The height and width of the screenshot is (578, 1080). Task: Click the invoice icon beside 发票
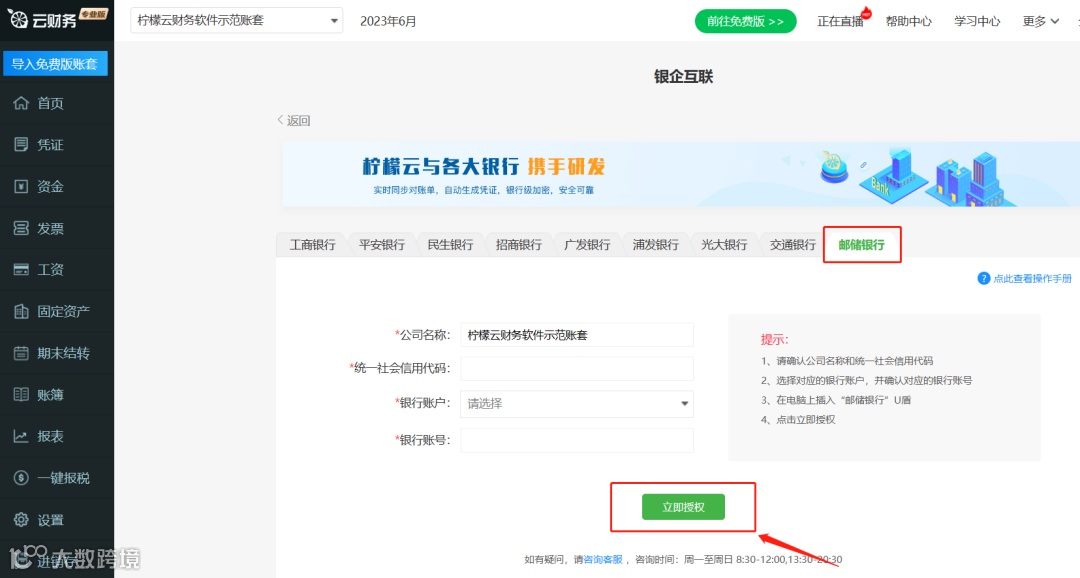pos(21,228)
